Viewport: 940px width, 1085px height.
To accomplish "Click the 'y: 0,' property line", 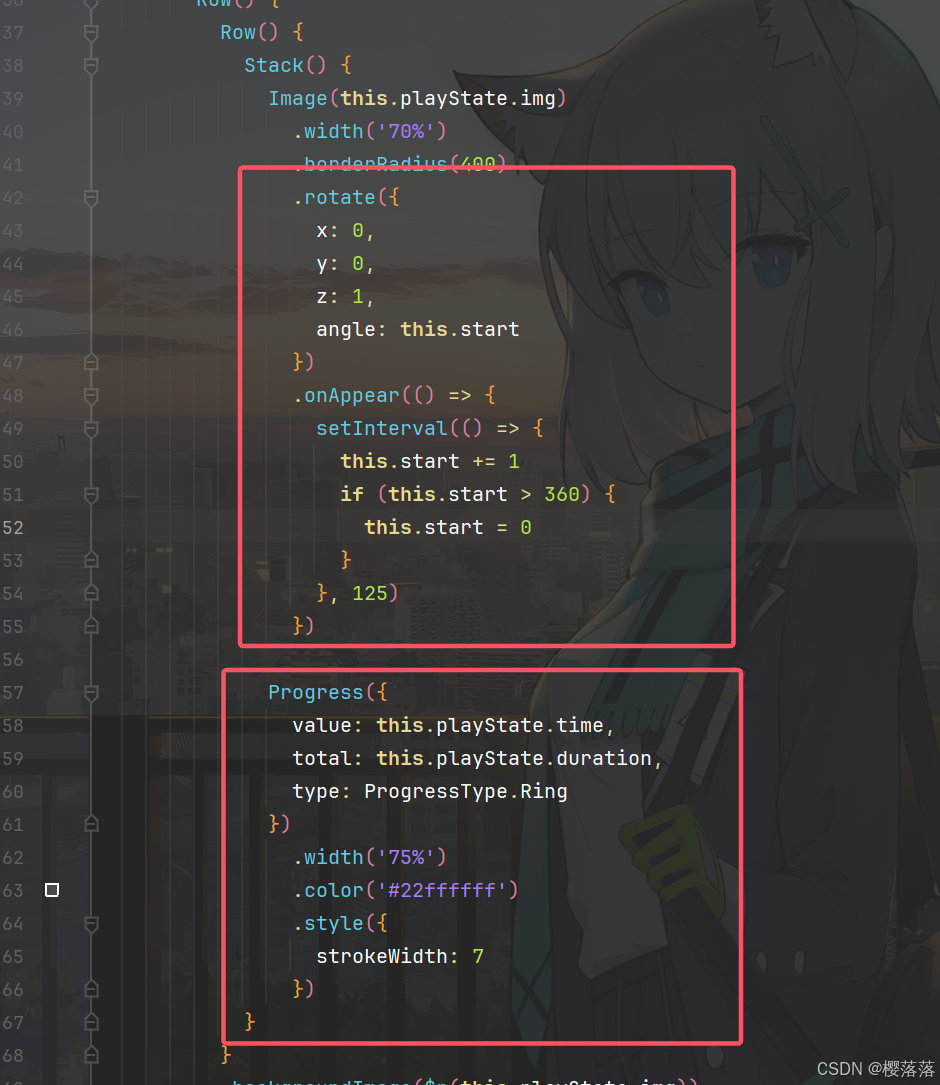I will tap(345, 264).
